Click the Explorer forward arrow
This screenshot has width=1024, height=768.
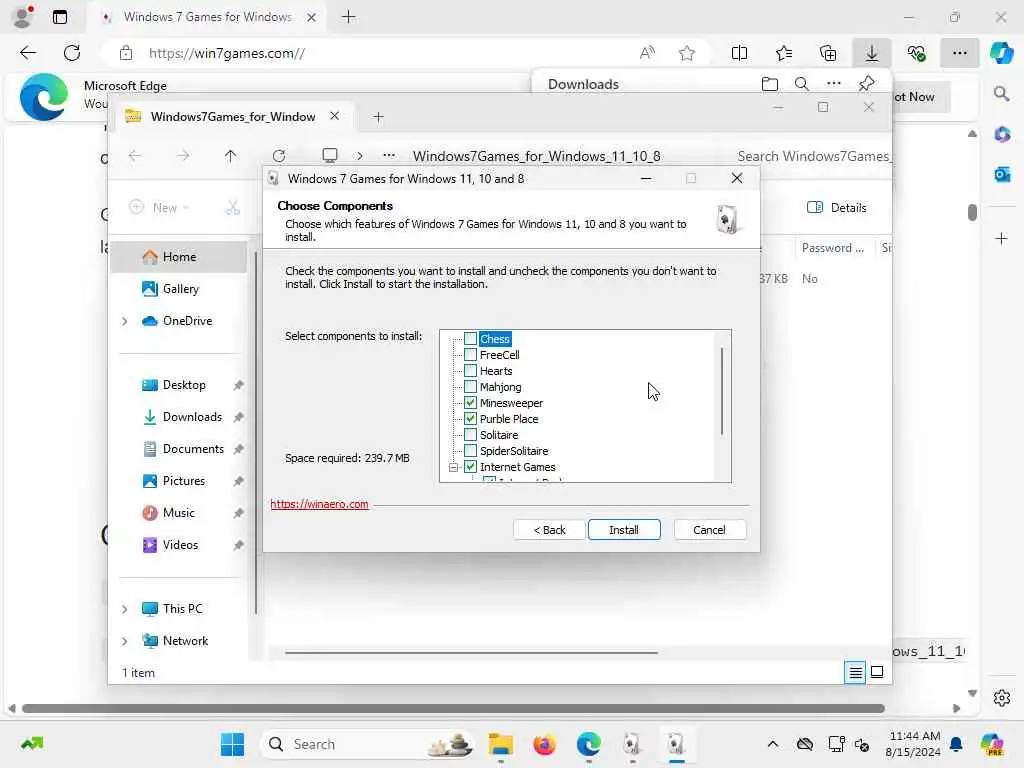tap(183, 156)
